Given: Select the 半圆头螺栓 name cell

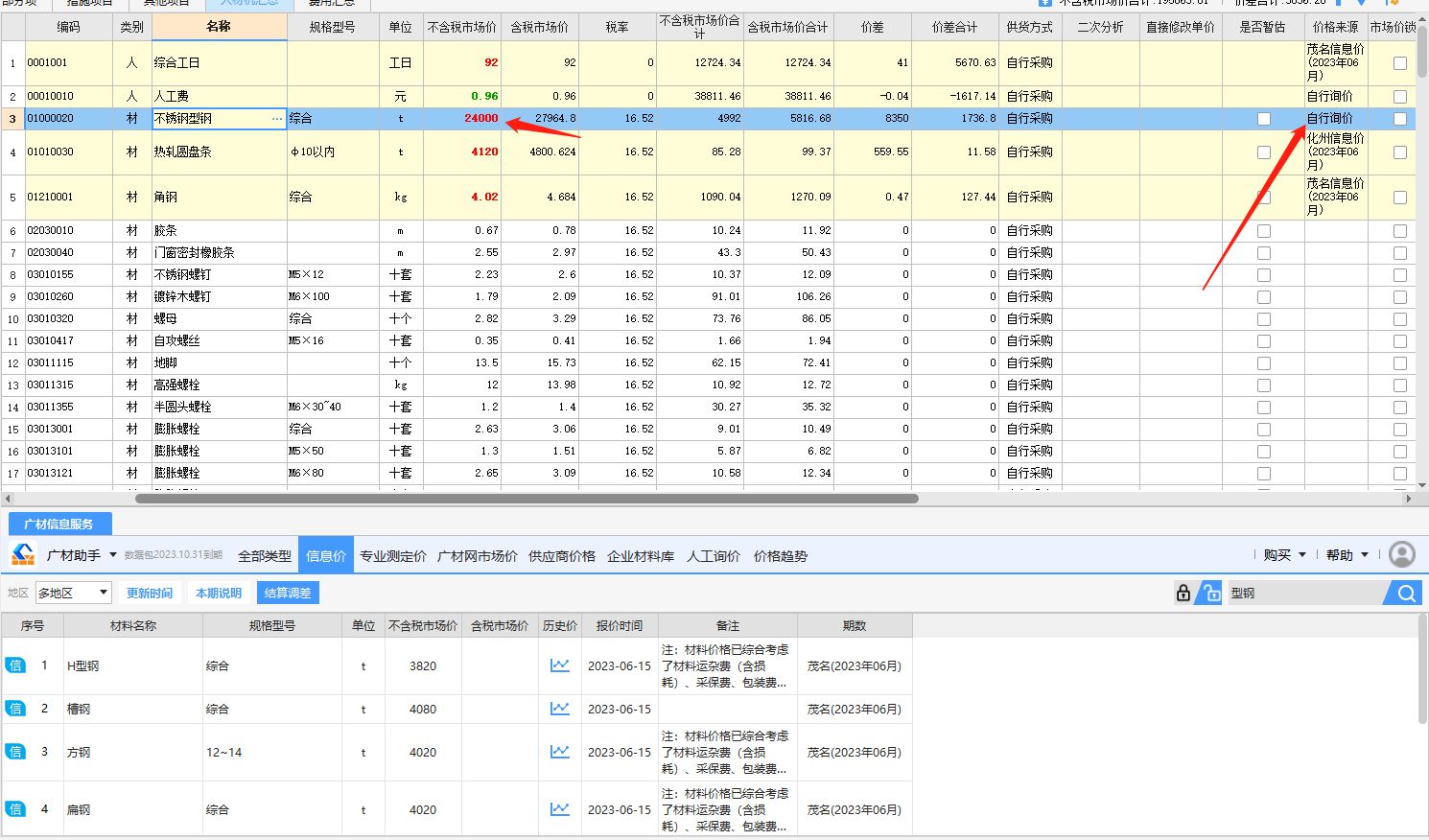Looking at the screenshot, I should tap(220, 408).
